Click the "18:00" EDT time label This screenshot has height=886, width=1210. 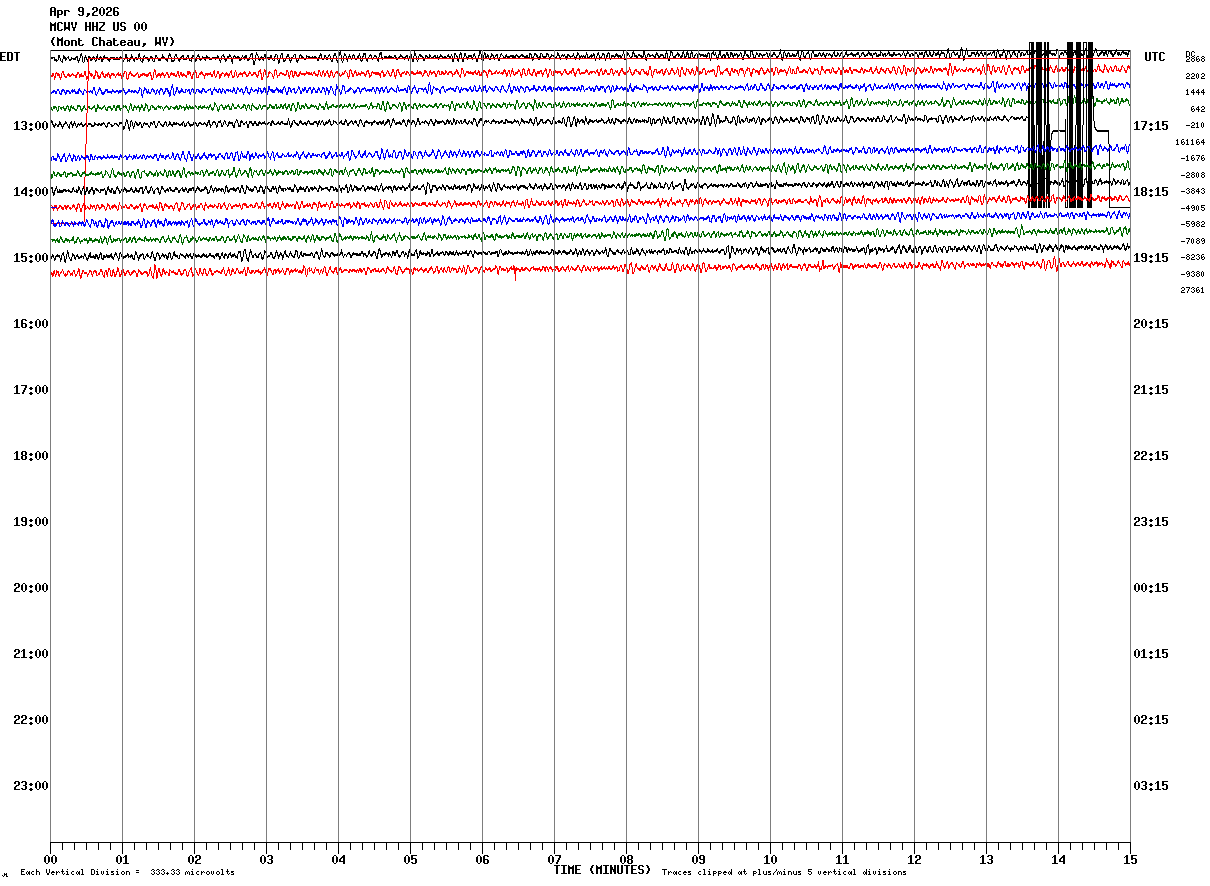31,456
